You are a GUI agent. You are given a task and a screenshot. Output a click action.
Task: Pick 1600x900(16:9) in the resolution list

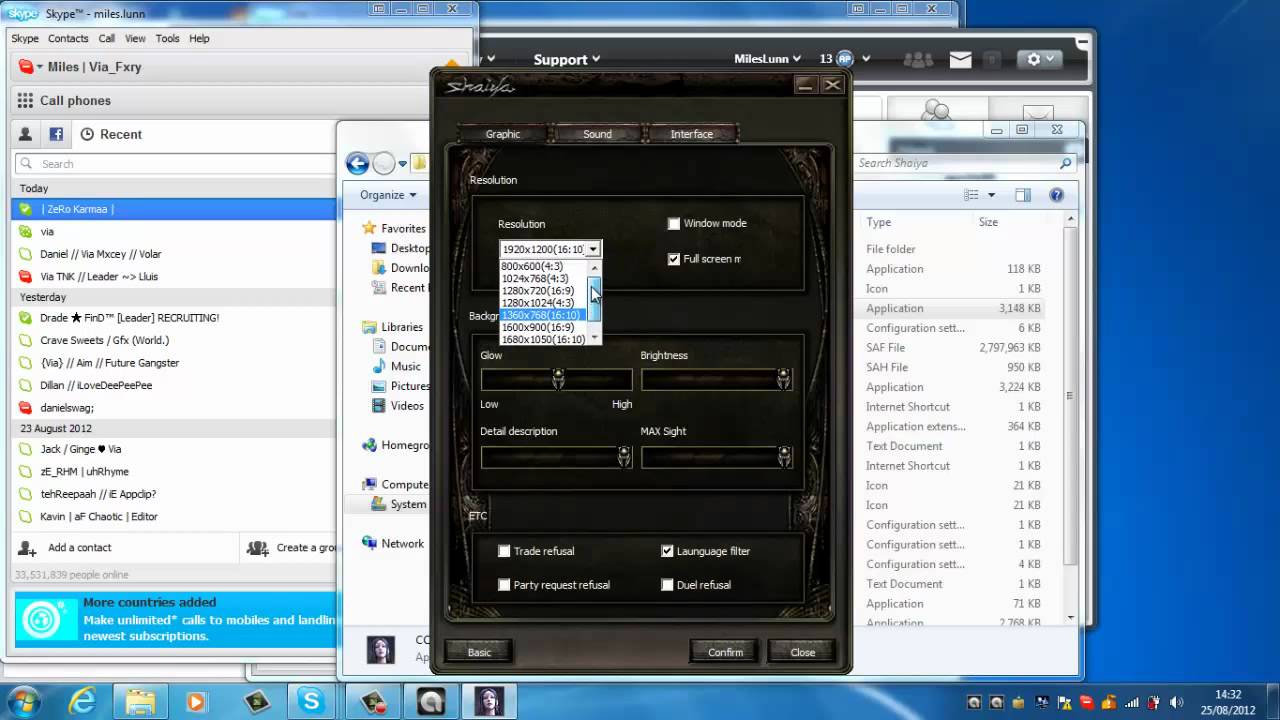543,327
